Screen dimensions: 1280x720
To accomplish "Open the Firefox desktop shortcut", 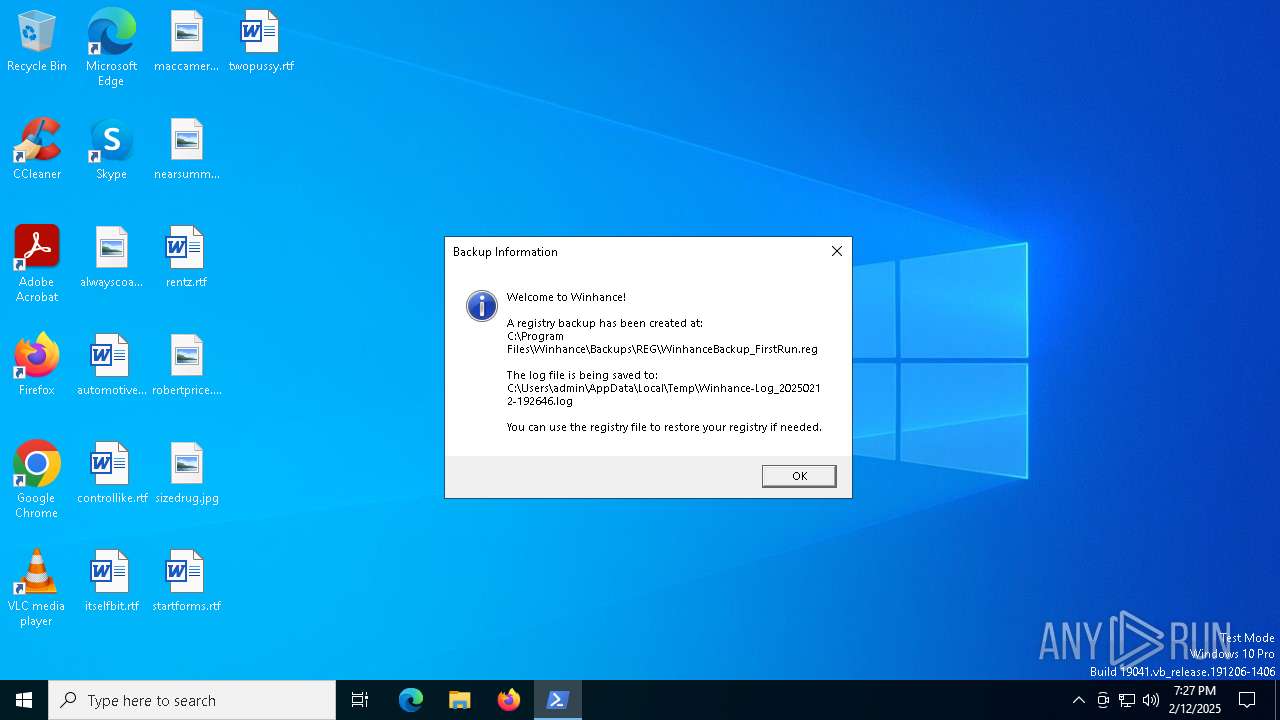I will [x=37, y=365].
